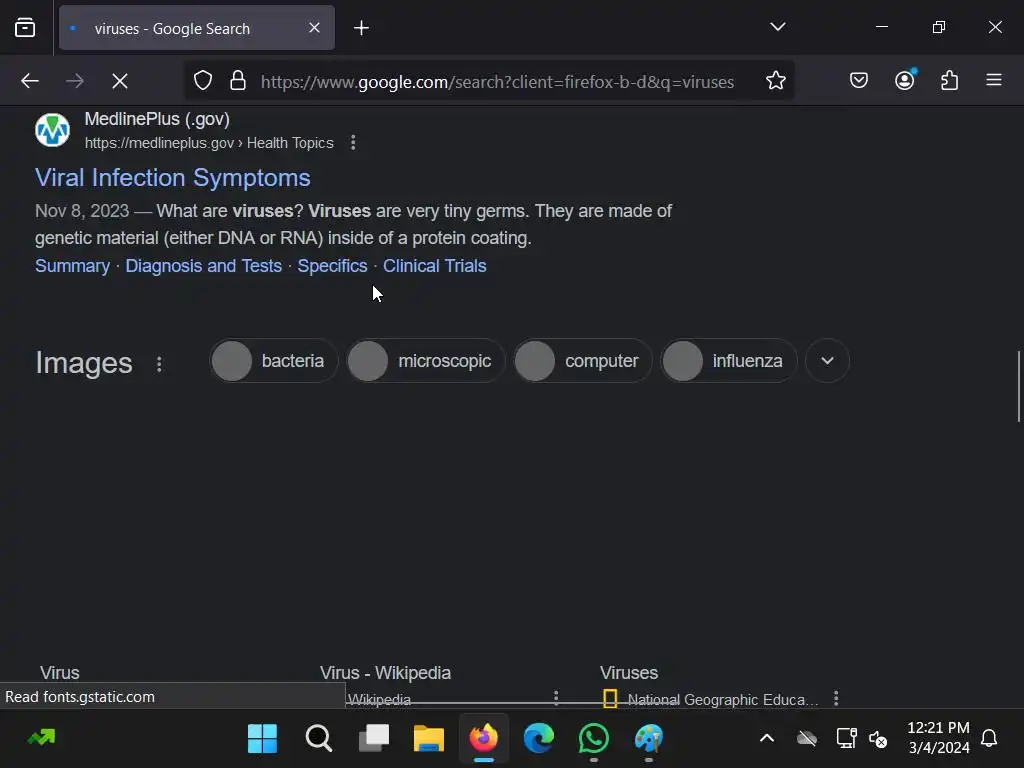Screen dimensions: 1024x768
Task: Open National Geographic image result options dots
Action: (836, 698)
